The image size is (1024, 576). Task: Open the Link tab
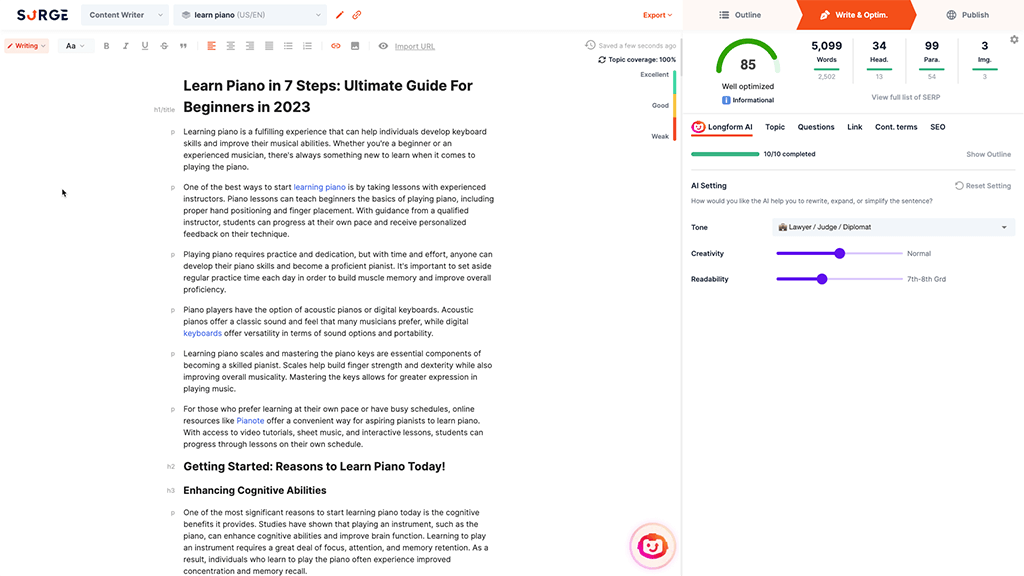(855, 127)
